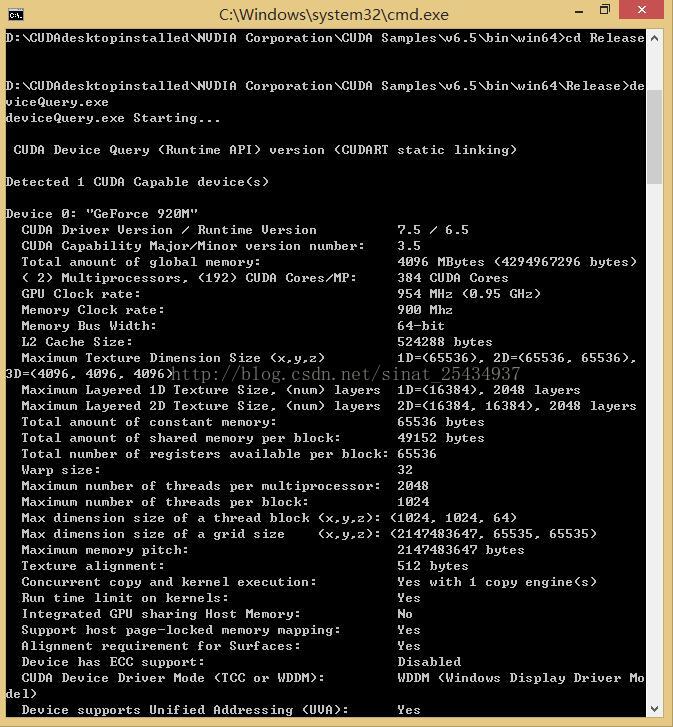Click the empty scrollbar track below thumb

point(654,440)
